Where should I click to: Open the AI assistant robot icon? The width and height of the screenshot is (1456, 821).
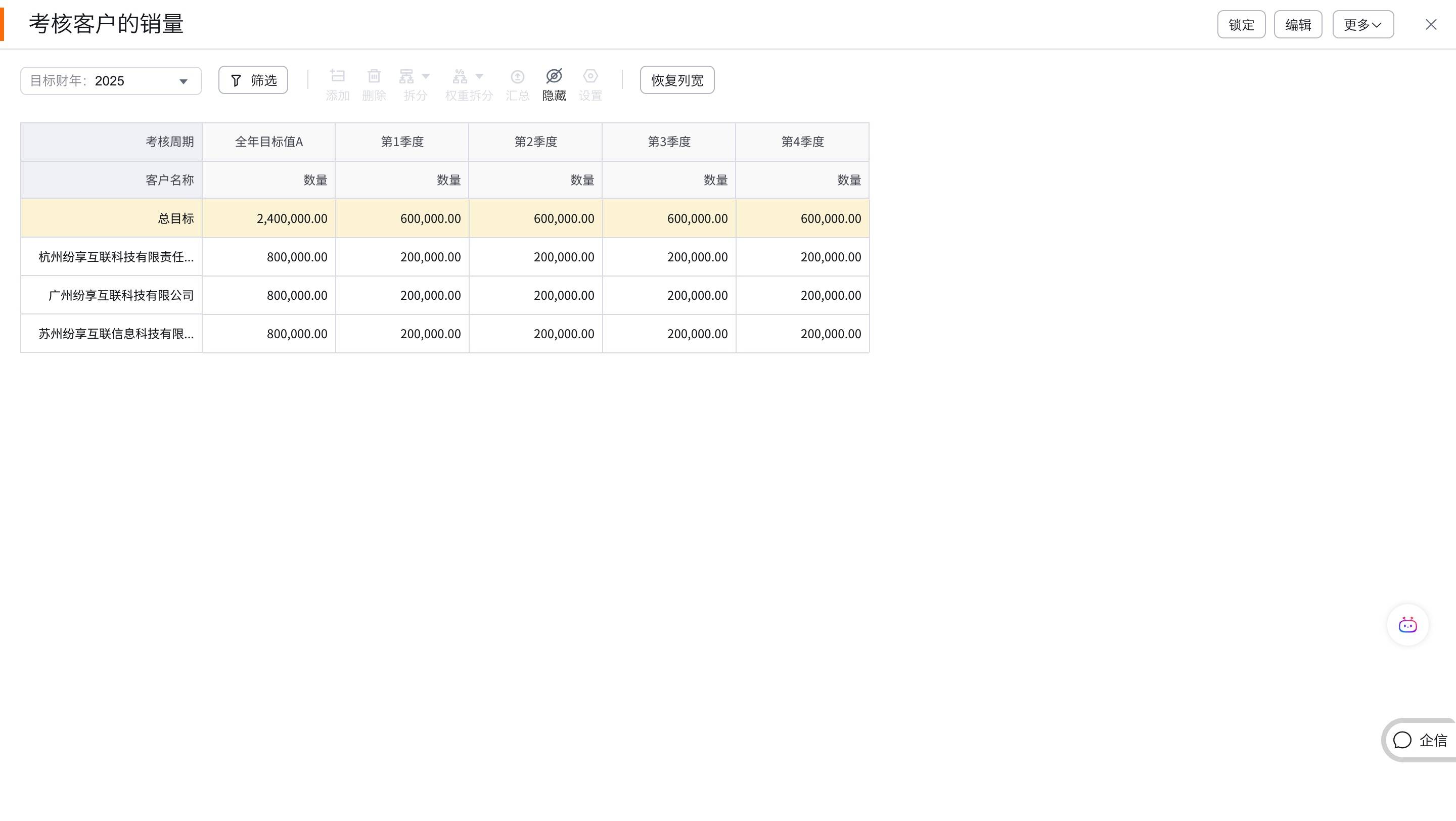(x=1407, y=625)
